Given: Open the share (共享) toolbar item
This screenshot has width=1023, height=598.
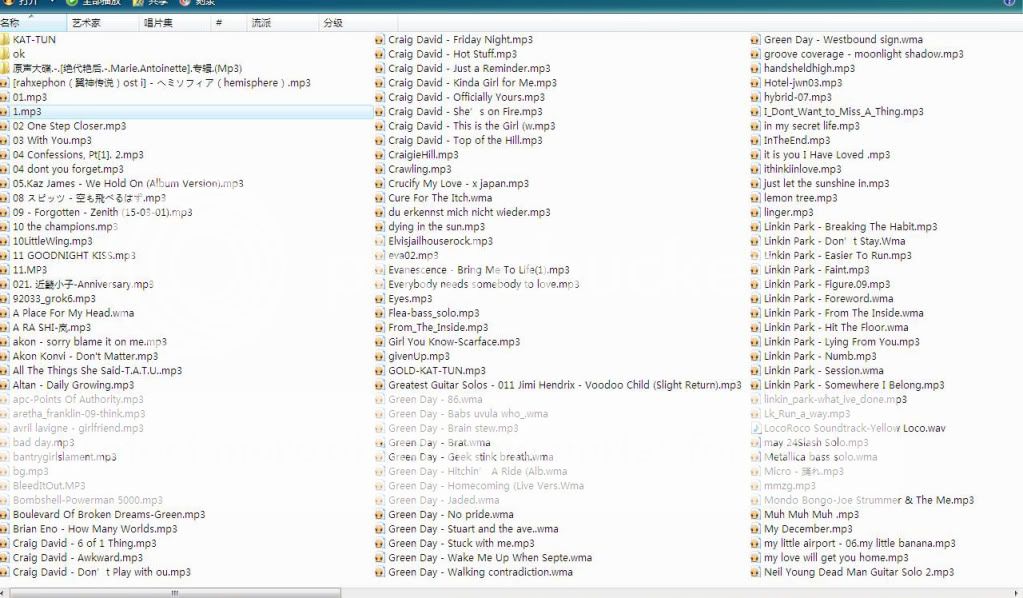Looking at the screenshot, I should tap(150, 3).
